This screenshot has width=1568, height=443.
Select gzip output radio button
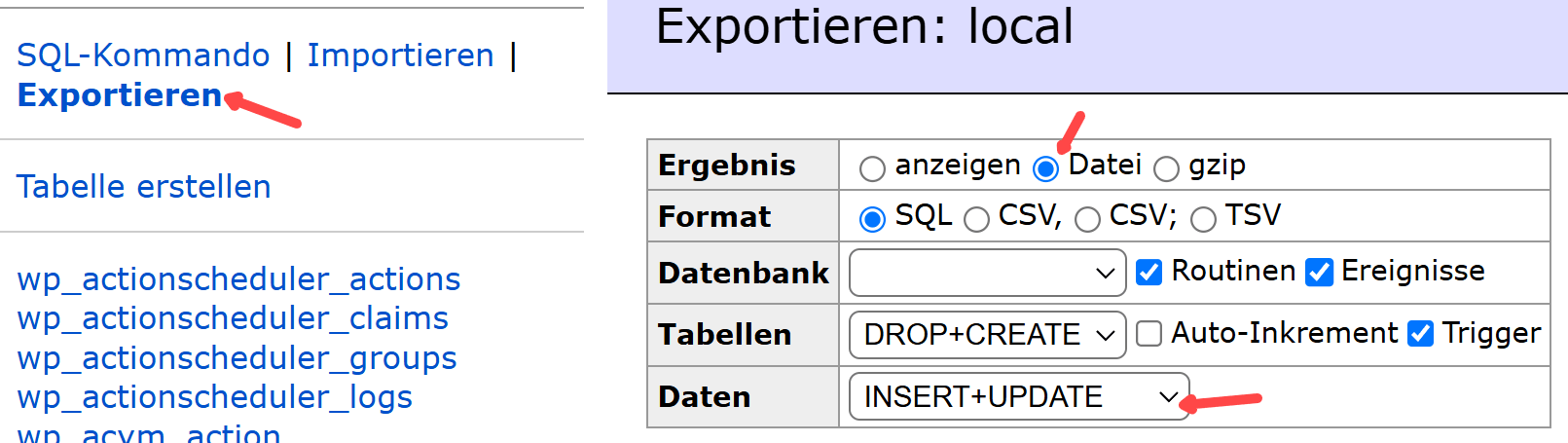(x=1166, y=169)
